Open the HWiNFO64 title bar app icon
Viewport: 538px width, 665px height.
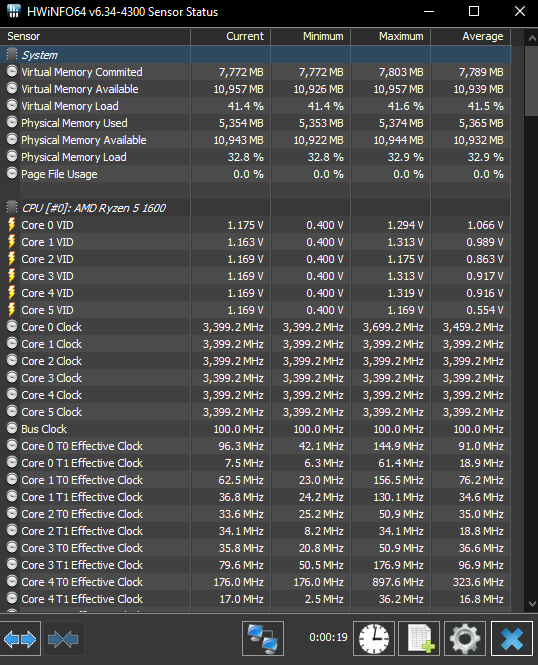click(x=14, y=11)
